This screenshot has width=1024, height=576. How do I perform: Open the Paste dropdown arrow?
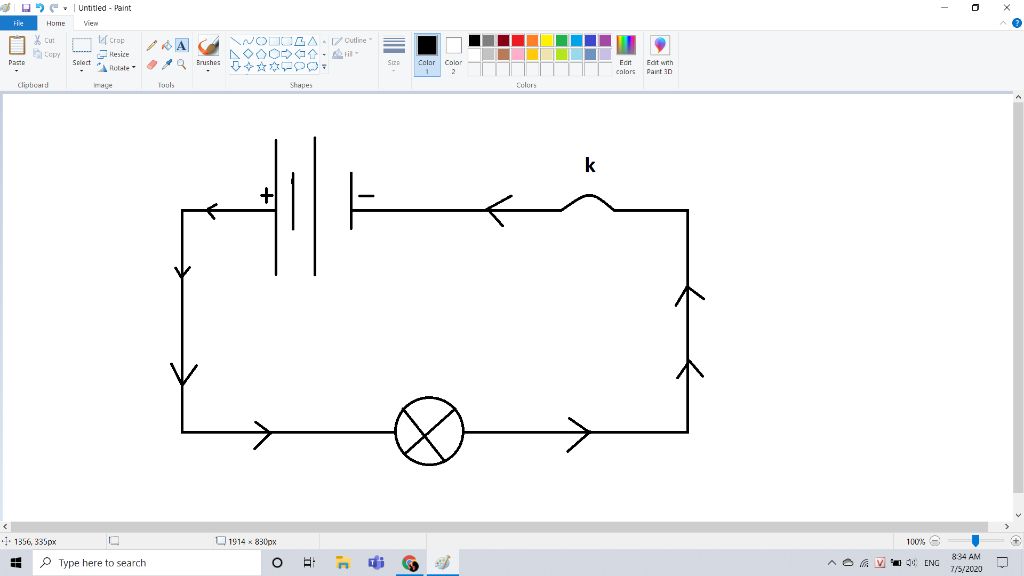[16, 70]
